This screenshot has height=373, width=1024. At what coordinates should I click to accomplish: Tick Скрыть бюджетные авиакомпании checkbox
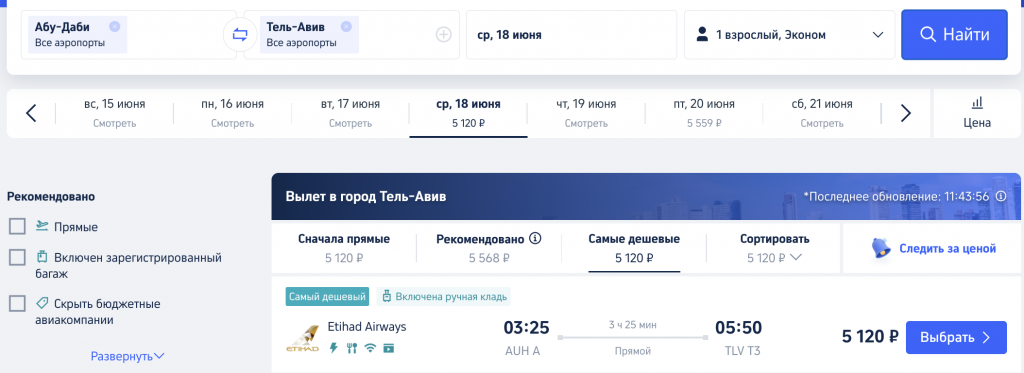[18, 304]
